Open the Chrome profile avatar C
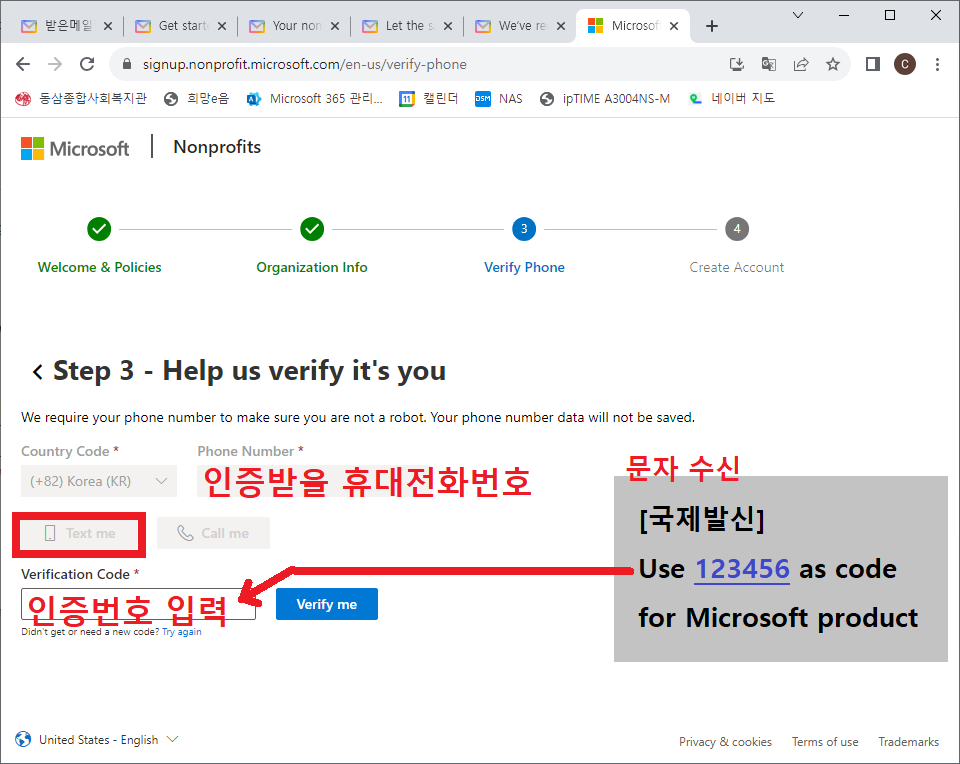960x764 pixels. coord(905,64)
